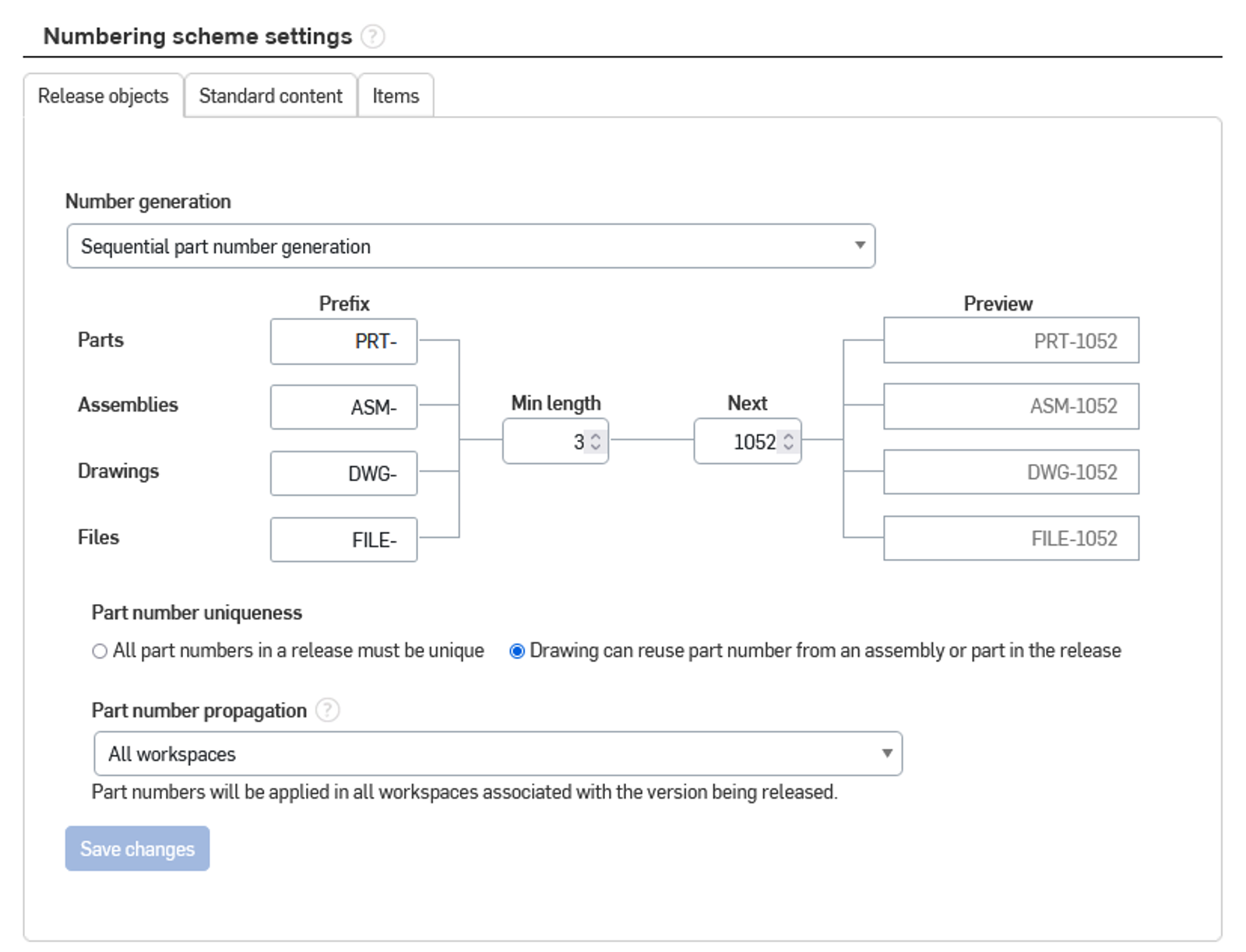Click the Files prefix FILE- field
This screenshot has width=1246, height=952.
point(343,539)
